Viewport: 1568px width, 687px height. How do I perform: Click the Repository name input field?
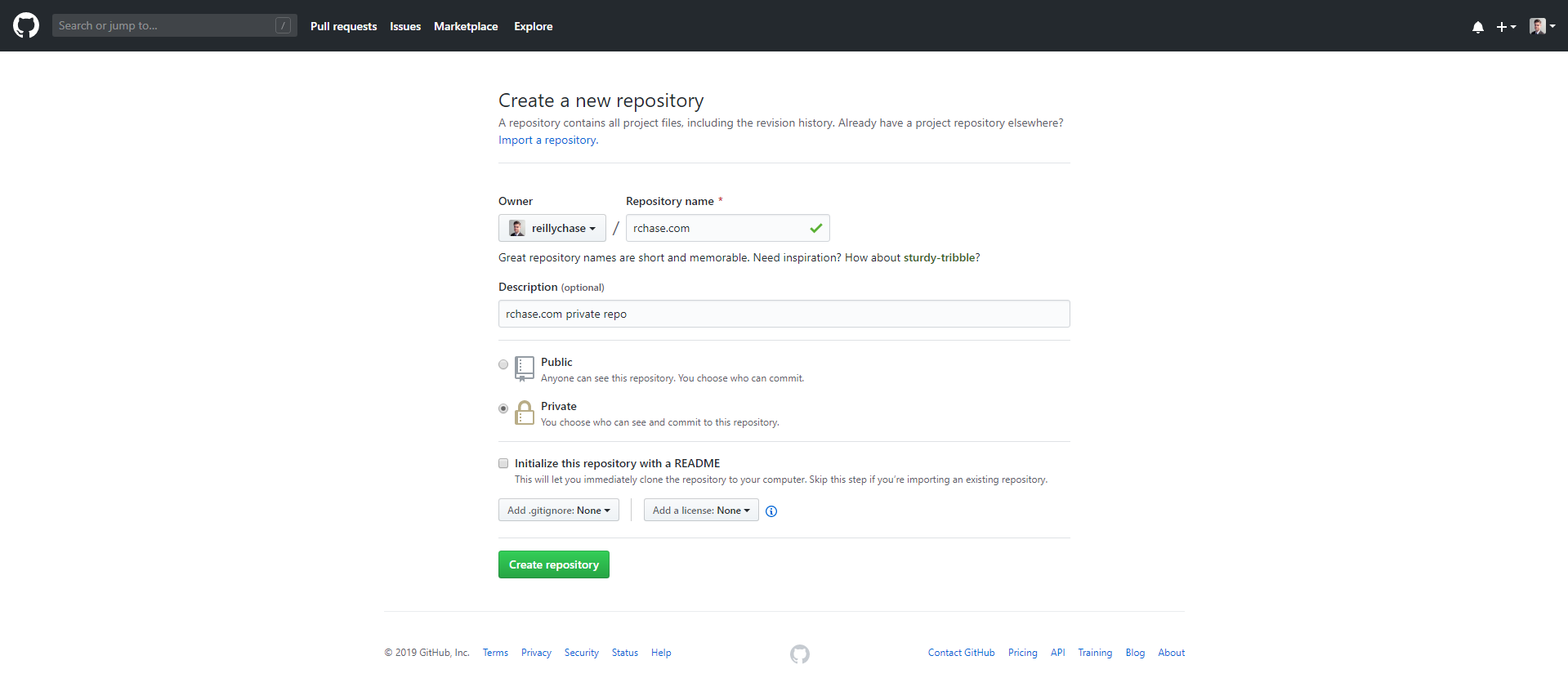click(x=728, y=228)
